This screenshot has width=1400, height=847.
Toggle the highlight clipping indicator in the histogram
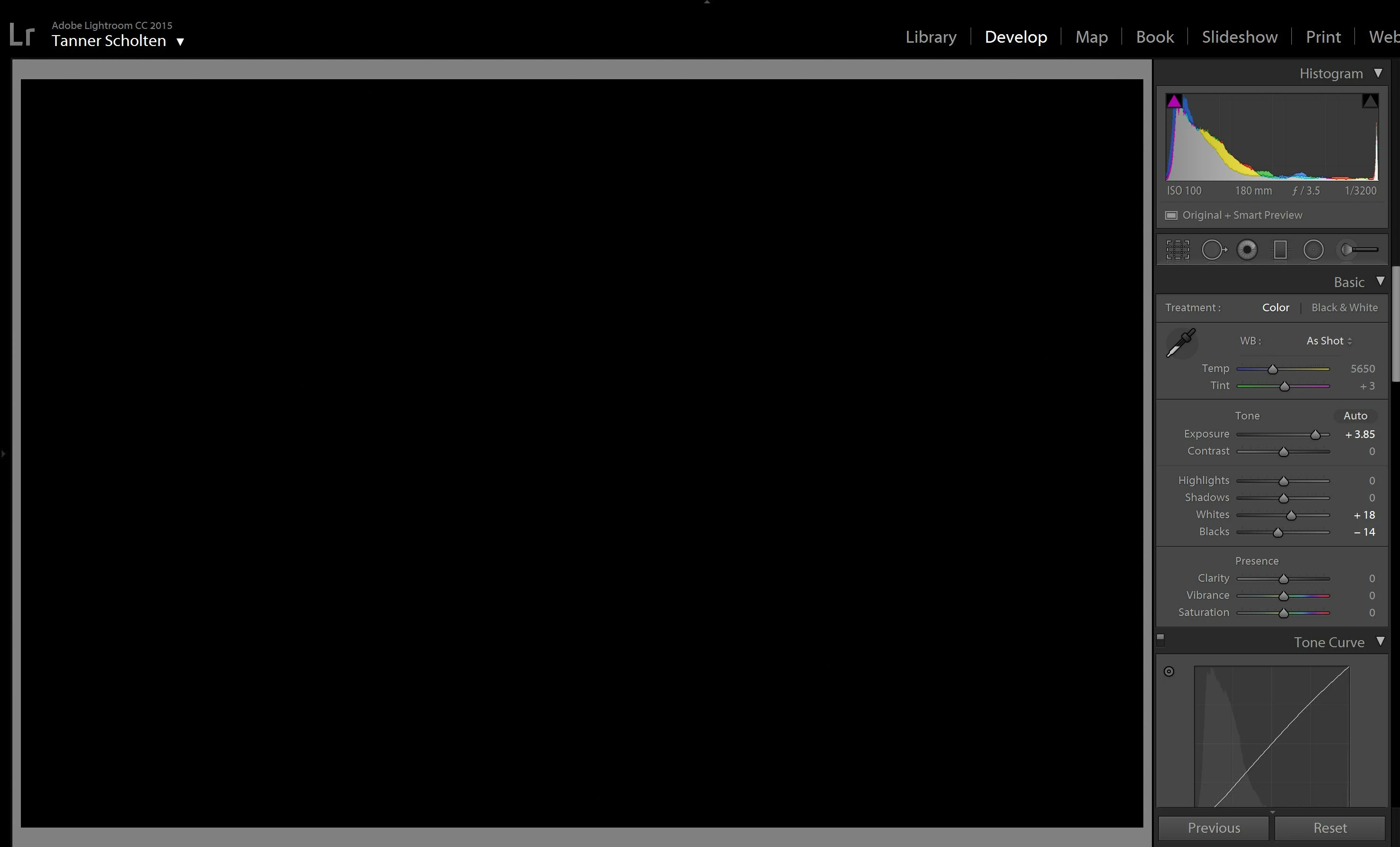[x=1370, y=102]
